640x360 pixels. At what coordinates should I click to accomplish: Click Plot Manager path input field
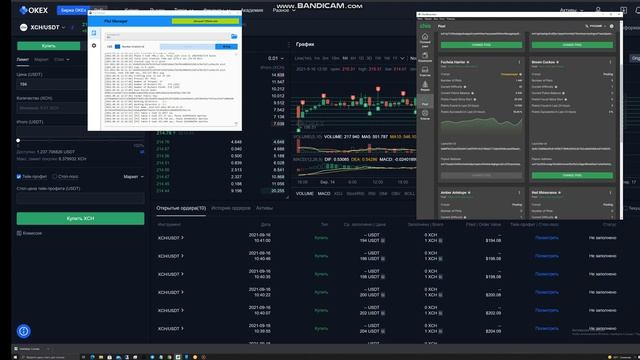pos(168,36)
